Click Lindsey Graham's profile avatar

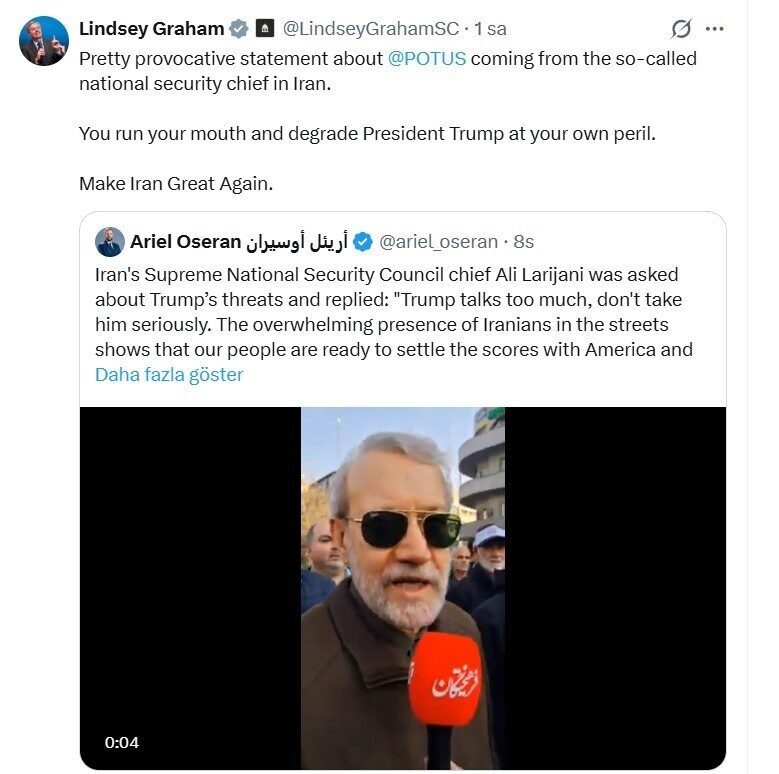(x=43, y=41)
